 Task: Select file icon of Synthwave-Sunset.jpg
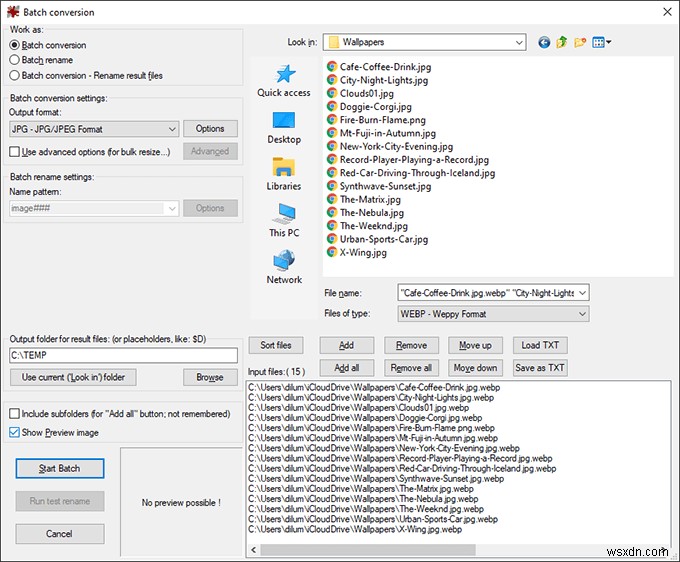point(332,186)
